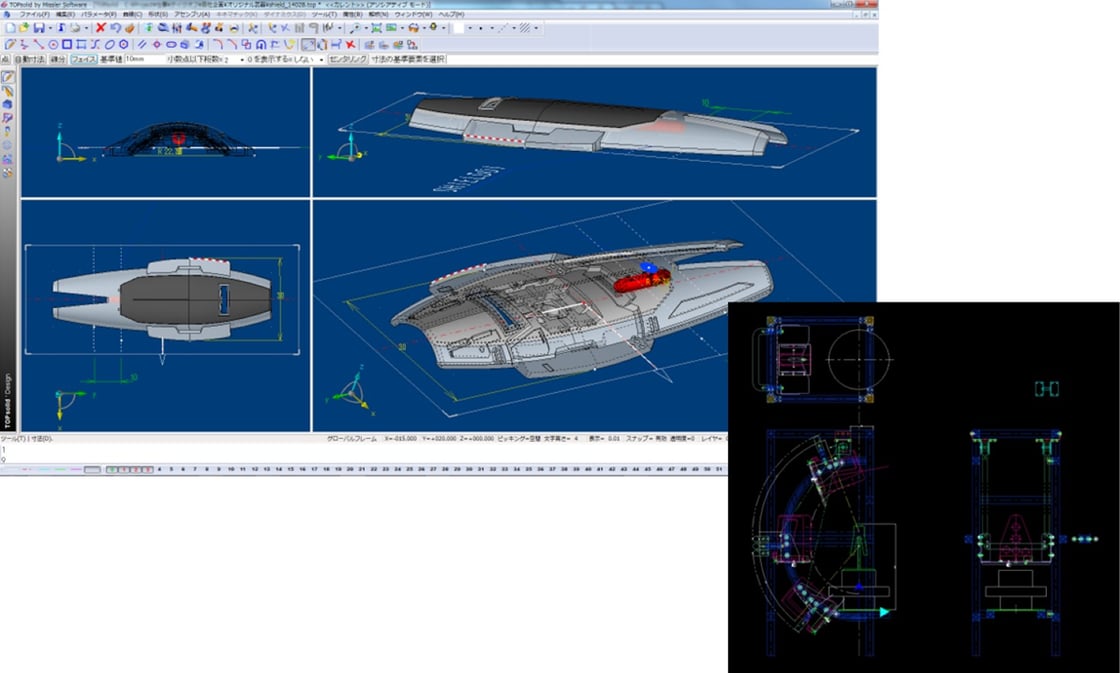Viewport: 1120px width, 673px height.
Task: Click the Undo arrow icon
Action: click(115, 29)
